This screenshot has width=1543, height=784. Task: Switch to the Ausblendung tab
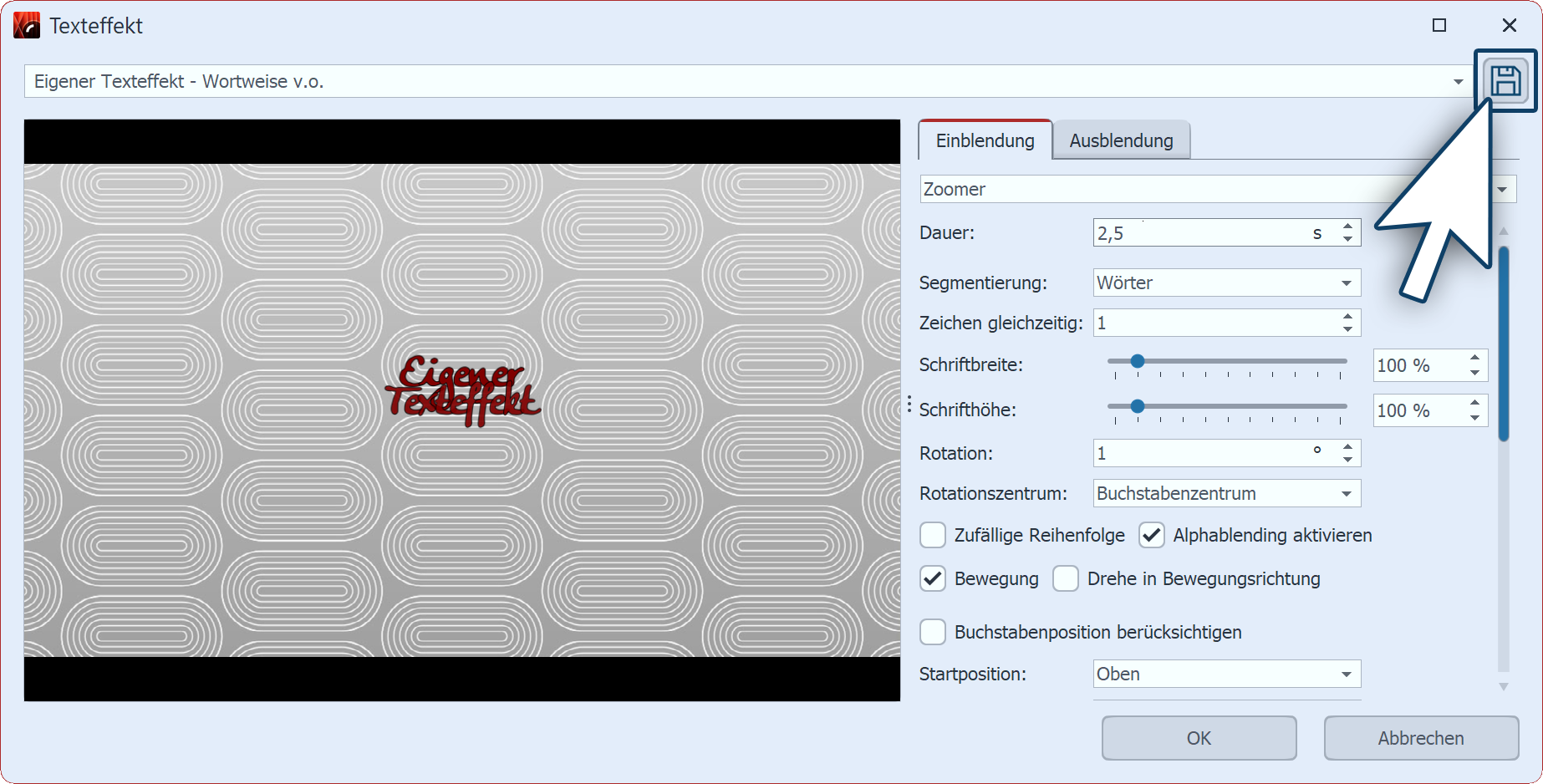pos(1121,140)
